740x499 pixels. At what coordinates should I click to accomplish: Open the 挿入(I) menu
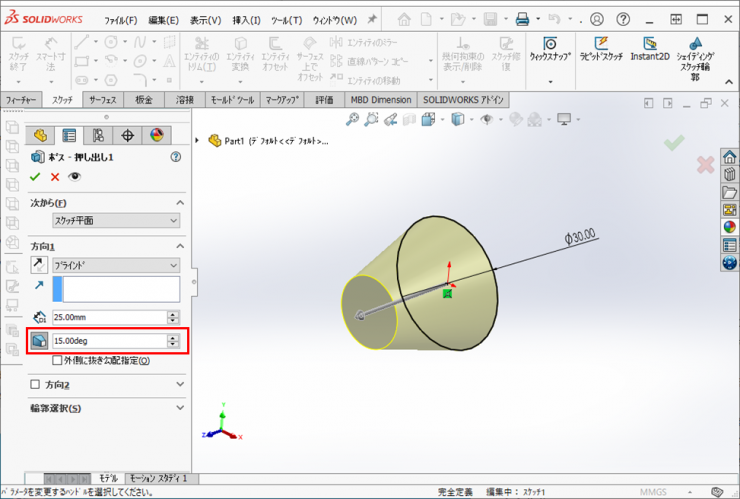246,20
